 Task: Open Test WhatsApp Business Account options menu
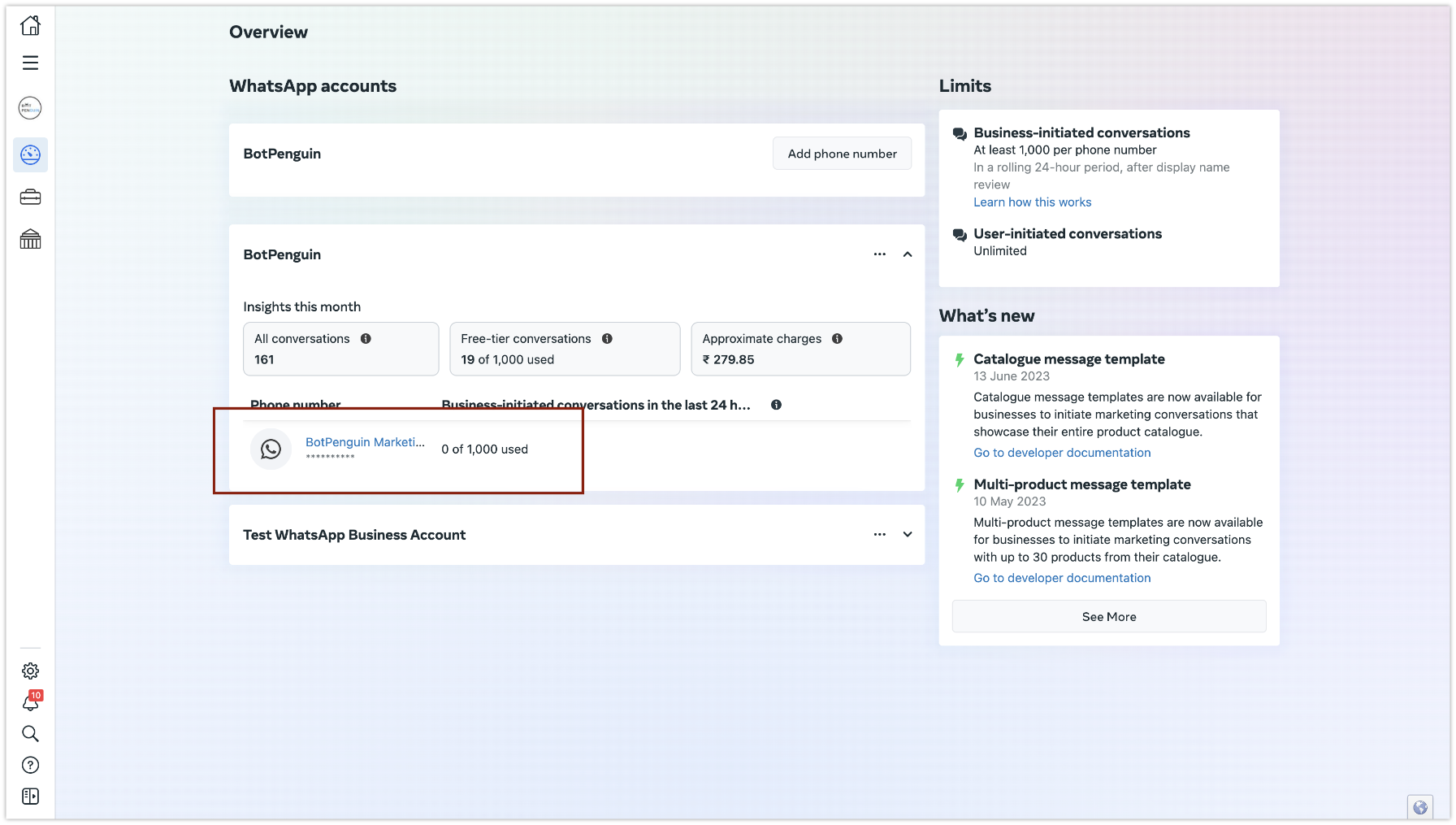click(879, 535)
